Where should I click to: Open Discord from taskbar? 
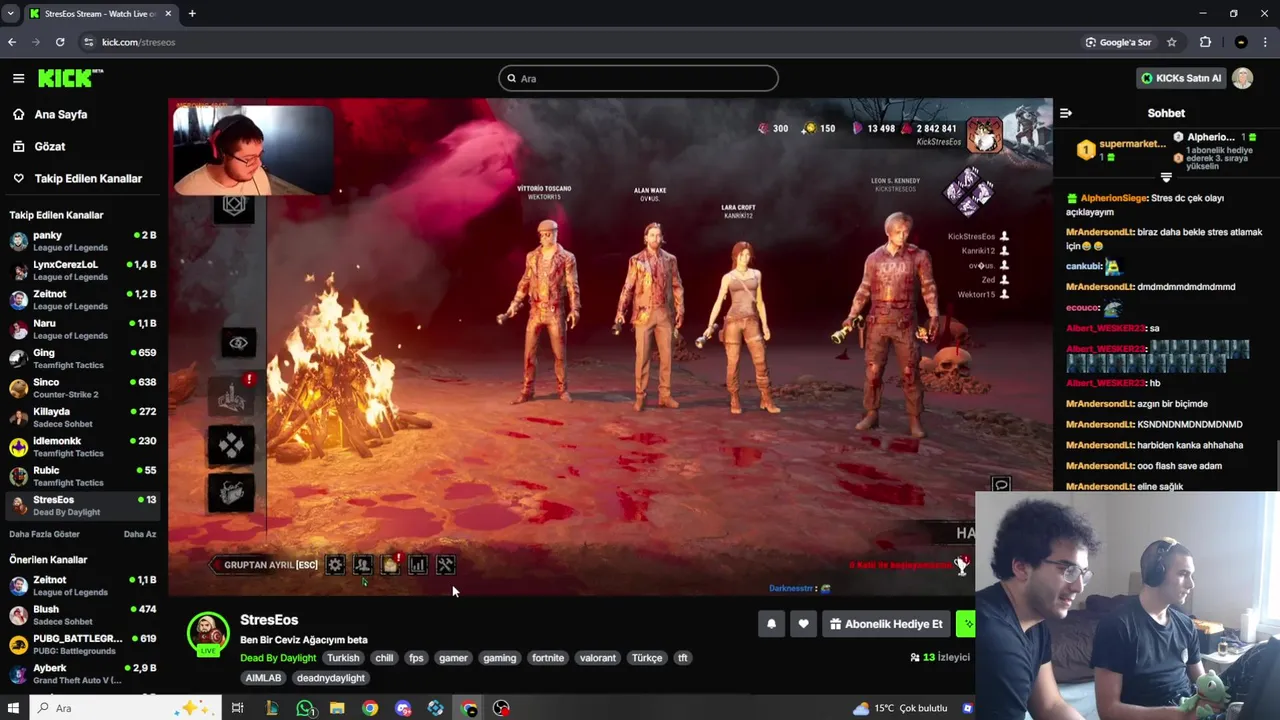tap(403, 708)
